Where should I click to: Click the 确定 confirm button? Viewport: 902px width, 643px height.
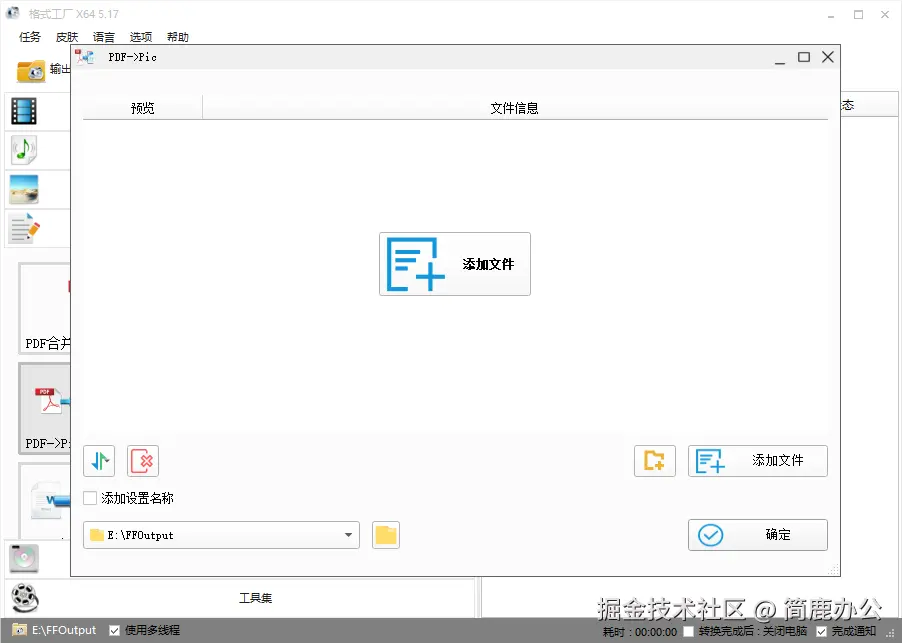[x=757, y=535]
